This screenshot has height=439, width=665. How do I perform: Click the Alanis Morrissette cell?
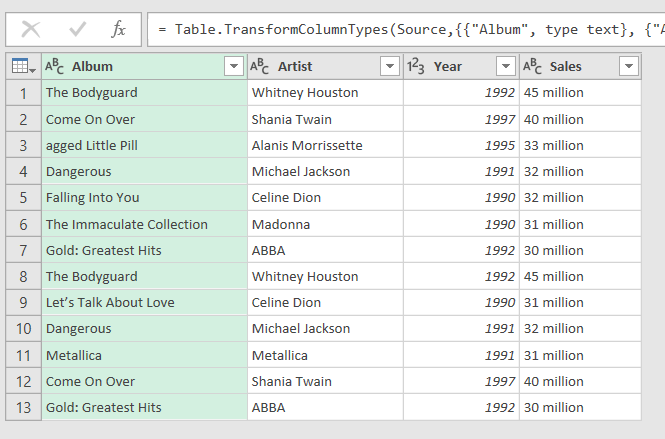[325, 145]
